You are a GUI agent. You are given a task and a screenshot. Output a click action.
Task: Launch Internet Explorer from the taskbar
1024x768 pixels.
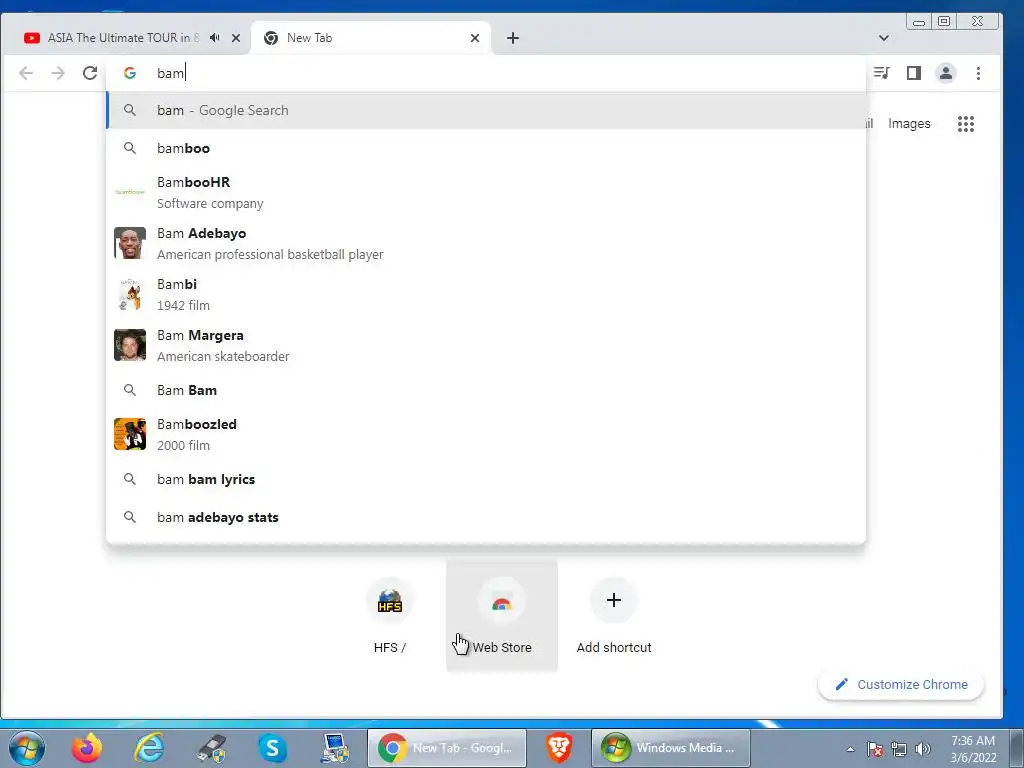pyautogui.click(x=148, y=748)
